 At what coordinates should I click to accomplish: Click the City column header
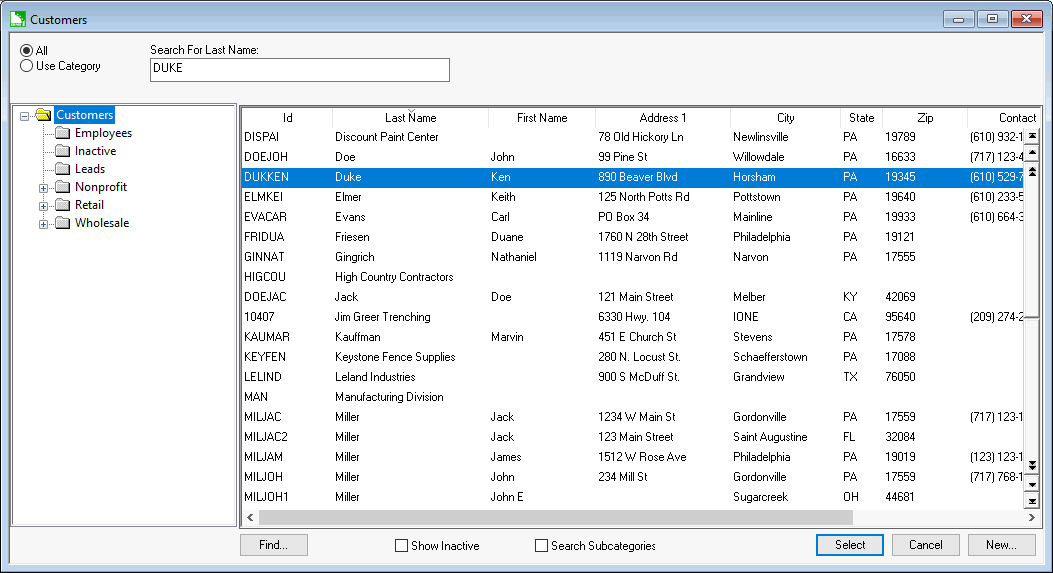[785, 118]
